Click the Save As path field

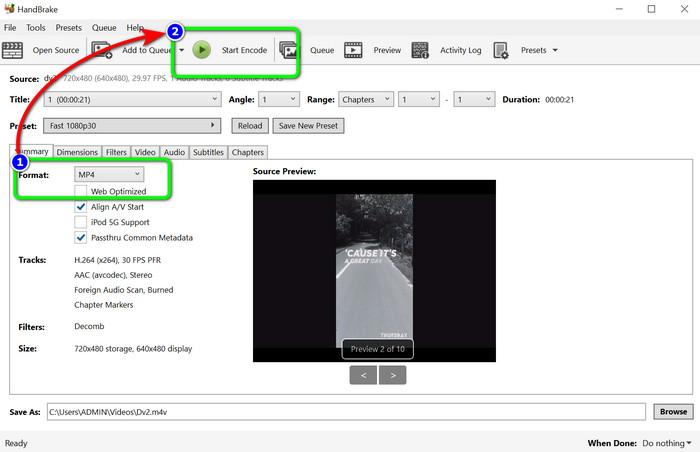[346, 412]
